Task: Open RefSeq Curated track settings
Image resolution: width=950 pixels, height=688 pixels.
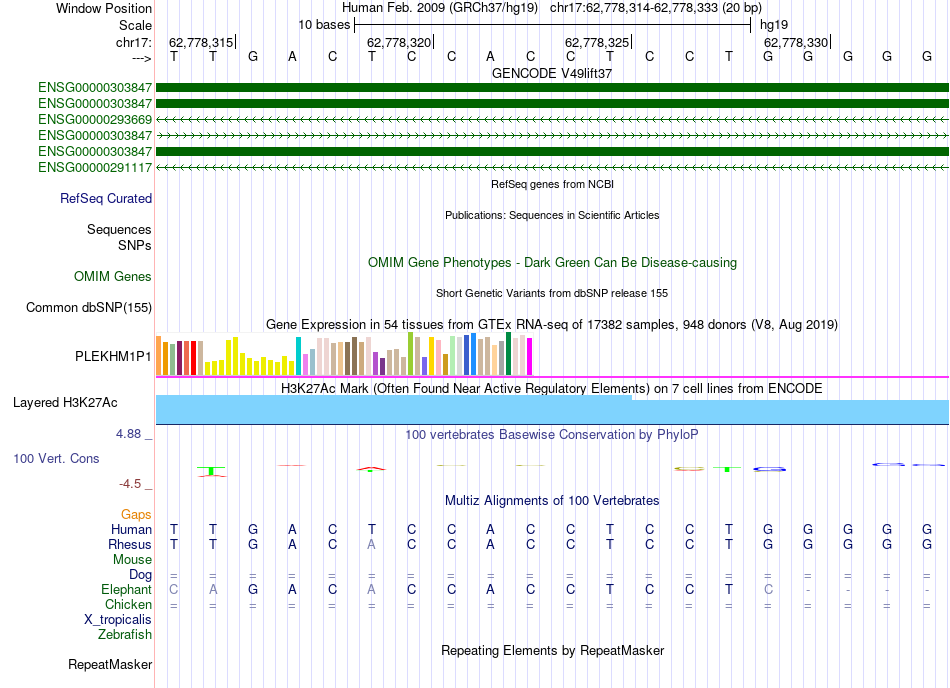Action: (105, 199)
